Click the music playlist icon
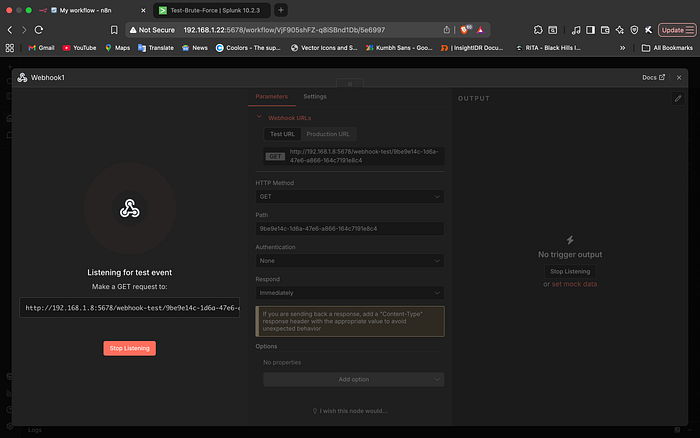The height and width of the screenshot is (438, 700). click(576, 30)
